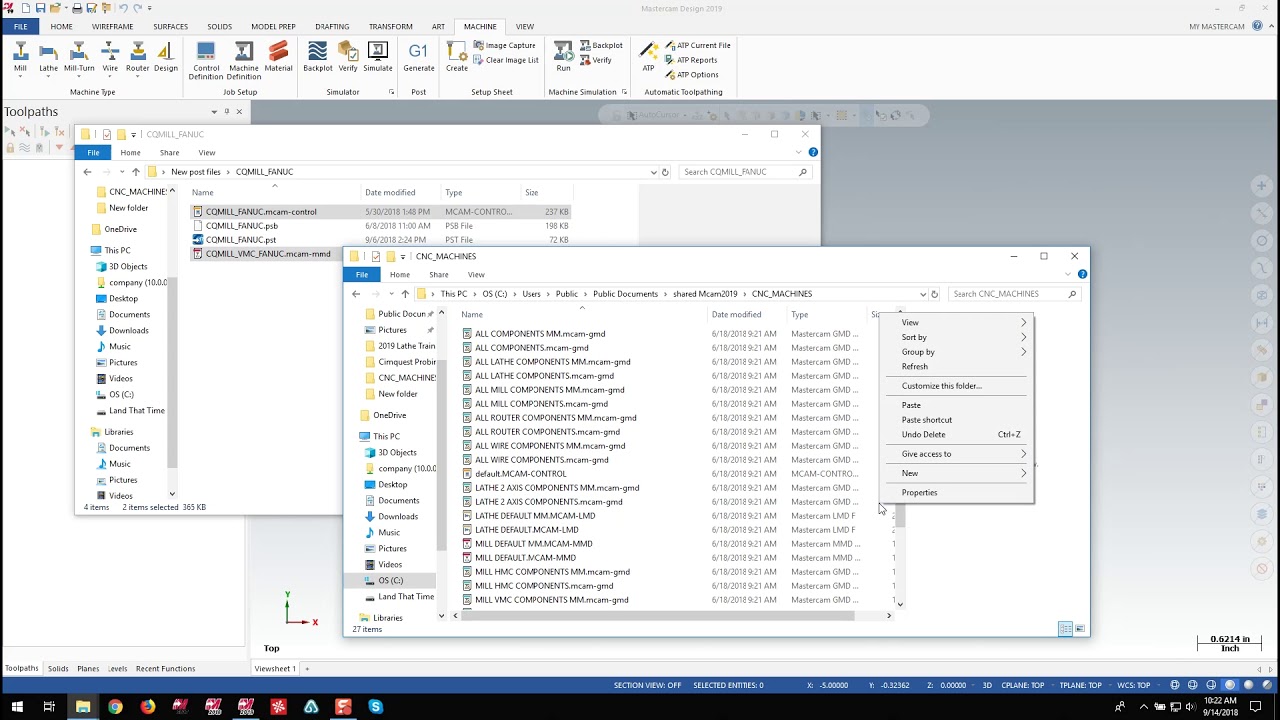Select CQMILL_FANUC.psb file in the back window

[241, 226]
